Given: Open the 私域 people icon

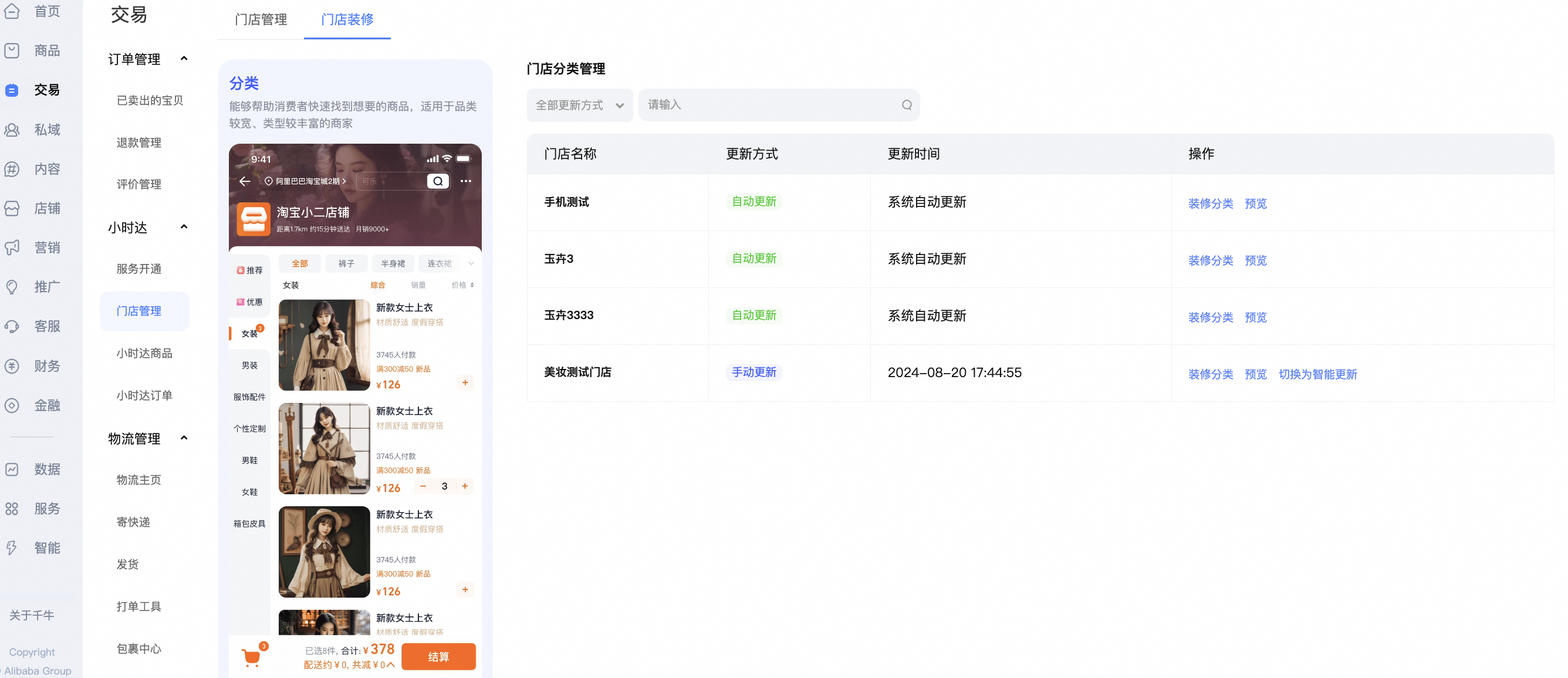Looking at the screenshot, I should 12,130.
